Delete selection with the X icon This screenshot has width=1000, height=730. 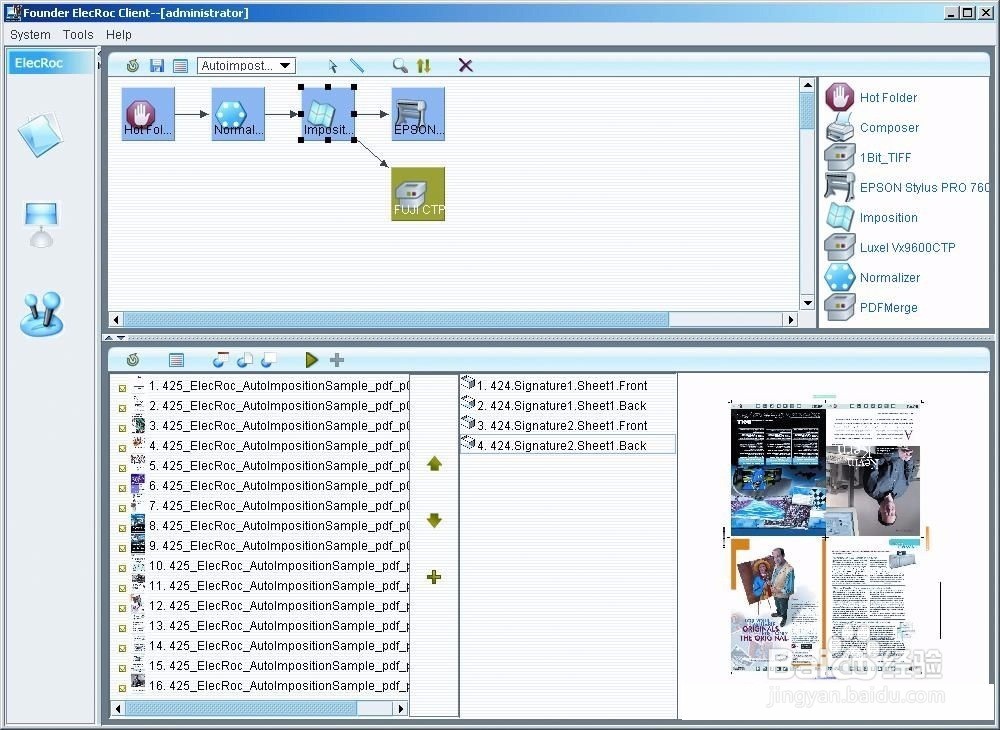point(466,65)
